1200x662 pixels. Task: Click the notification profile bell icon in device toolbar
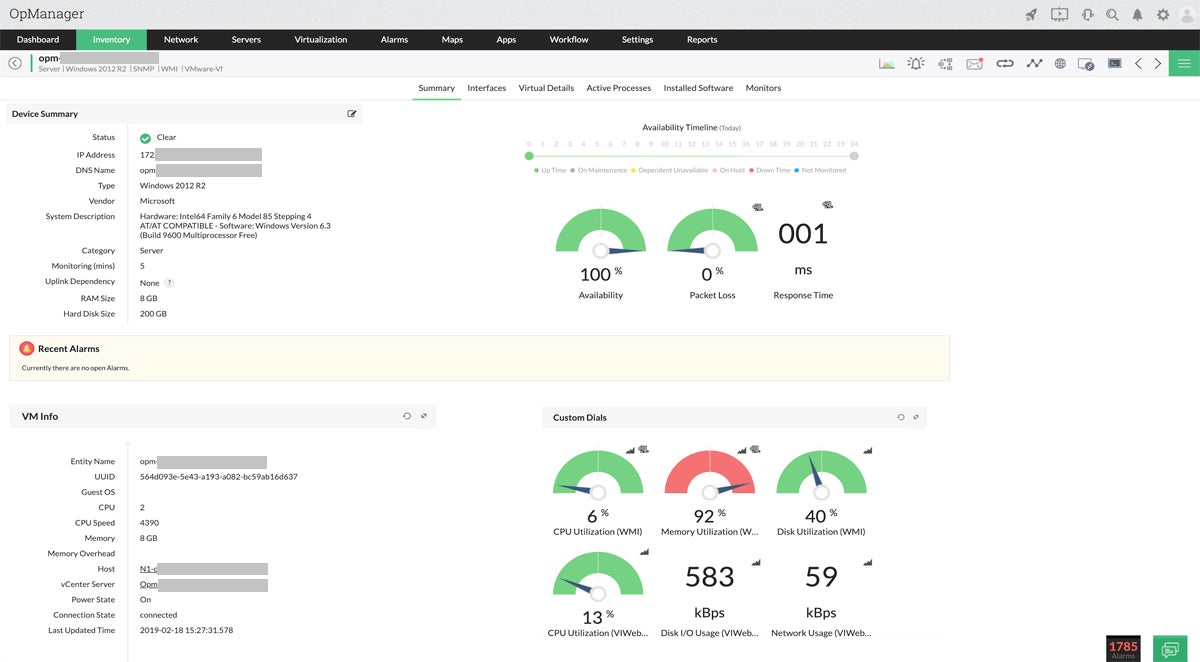(x=915, y=63)
